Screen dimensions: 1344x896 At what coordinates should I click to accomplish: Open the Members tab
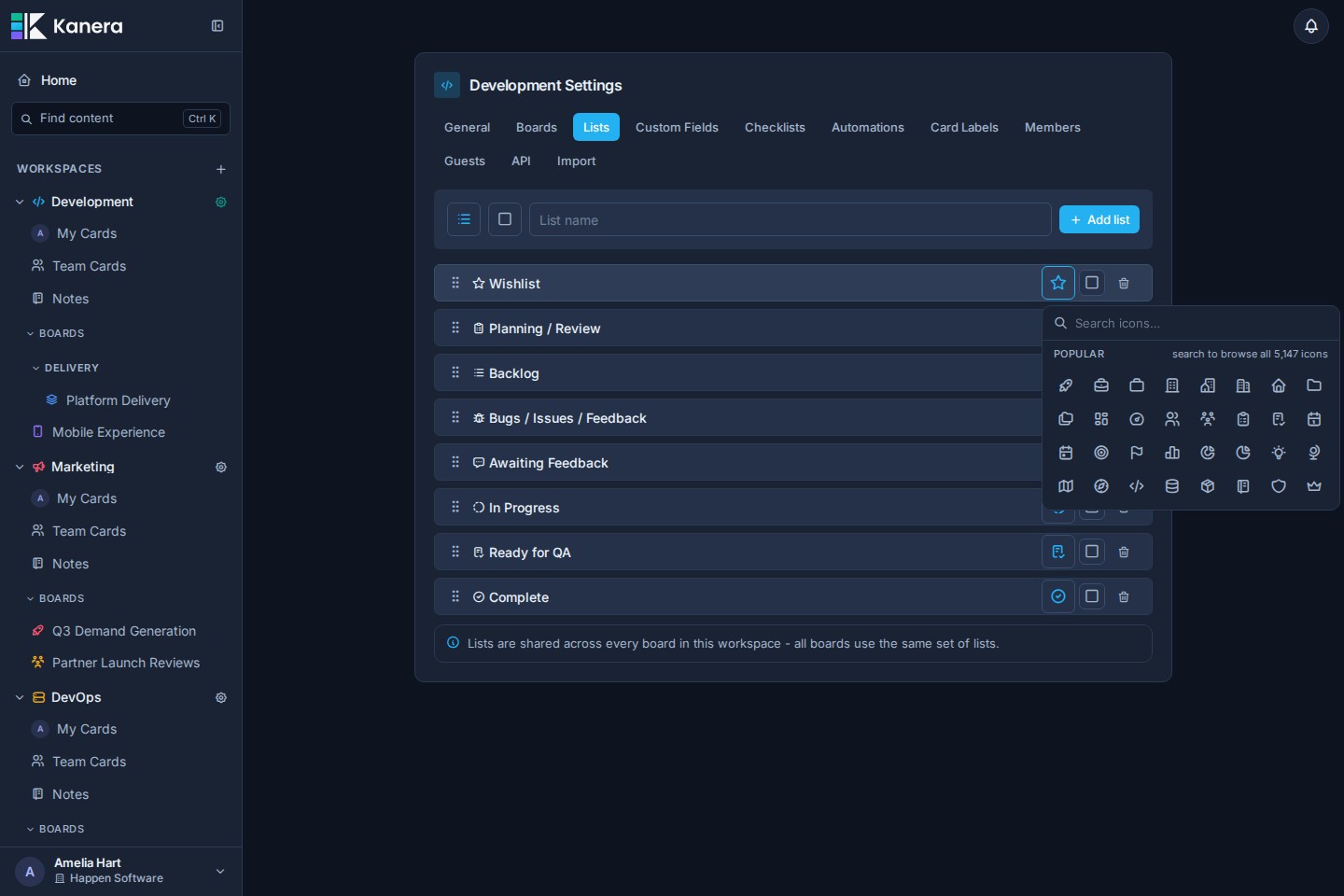1053,127
